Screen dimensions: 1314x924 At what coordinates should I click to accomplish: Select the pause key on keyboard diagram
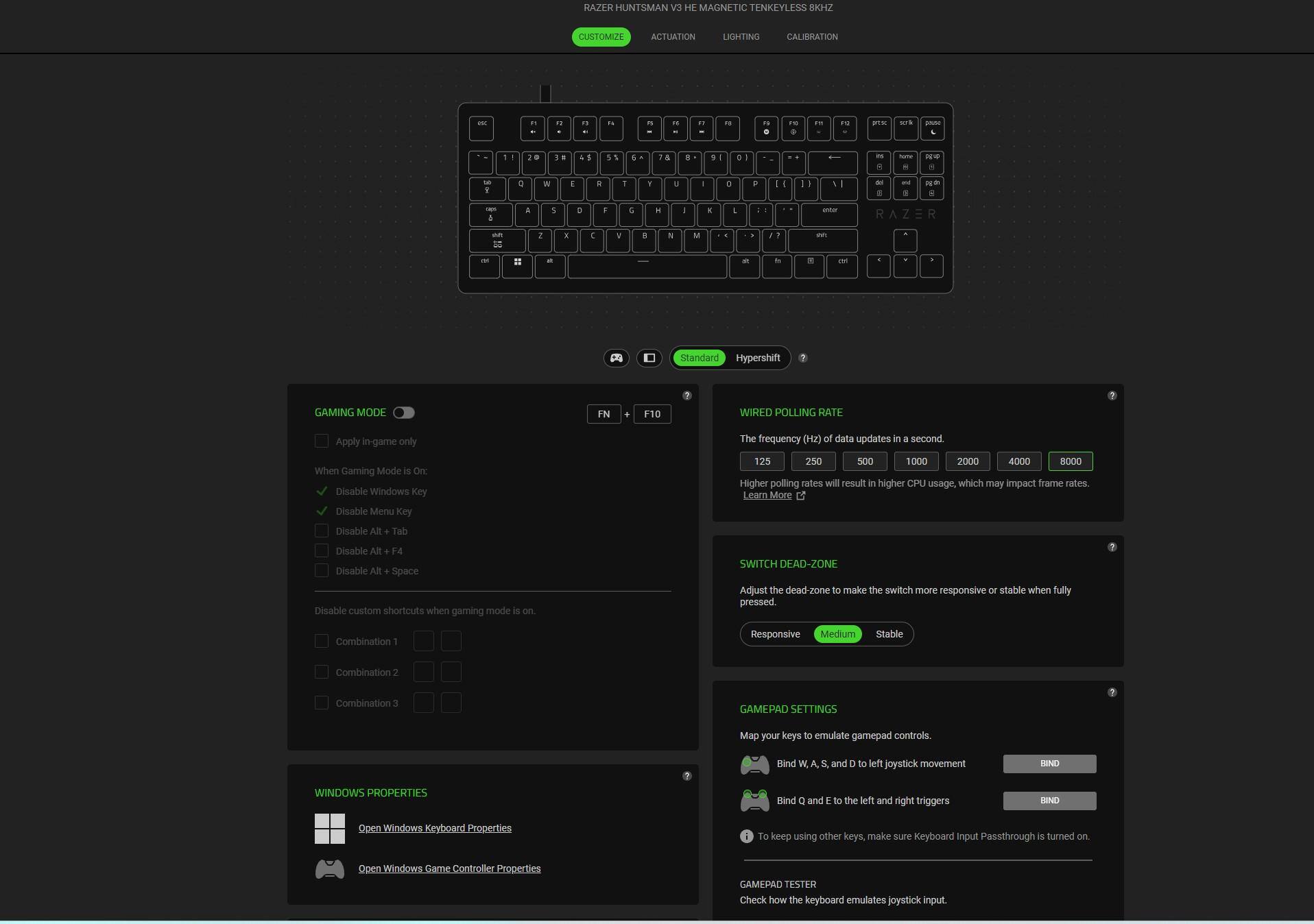932,128
